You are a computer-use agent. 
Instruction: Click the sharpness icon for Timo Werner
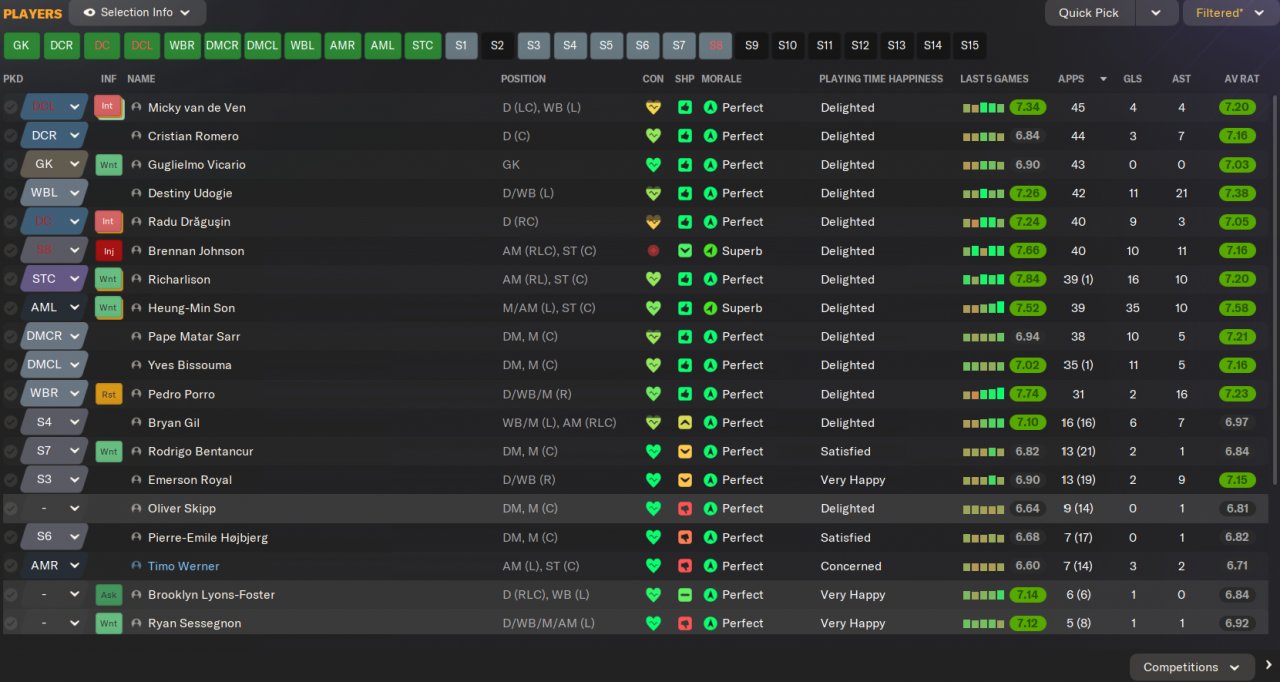tap(685, 566)
